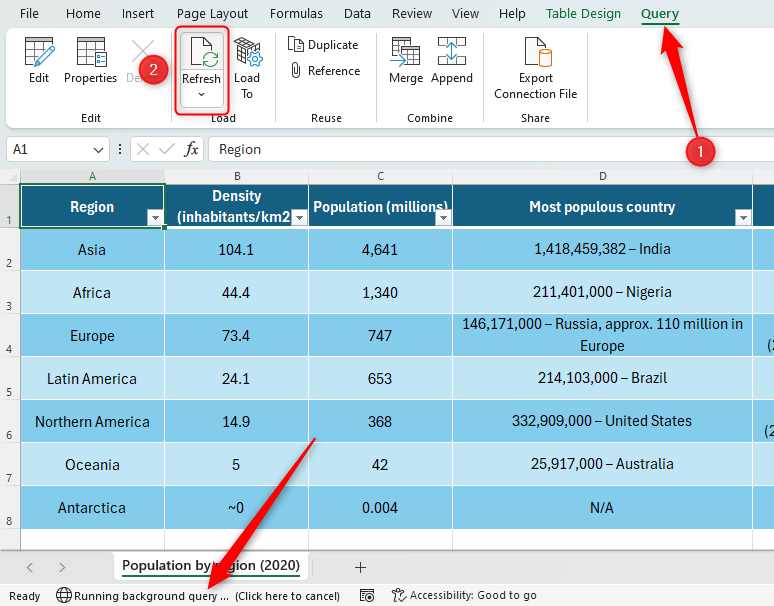Image resolution: width=774 pixels, height=606 pixels.
Task: Click the formula bar input field
Action: click(480, 149)
